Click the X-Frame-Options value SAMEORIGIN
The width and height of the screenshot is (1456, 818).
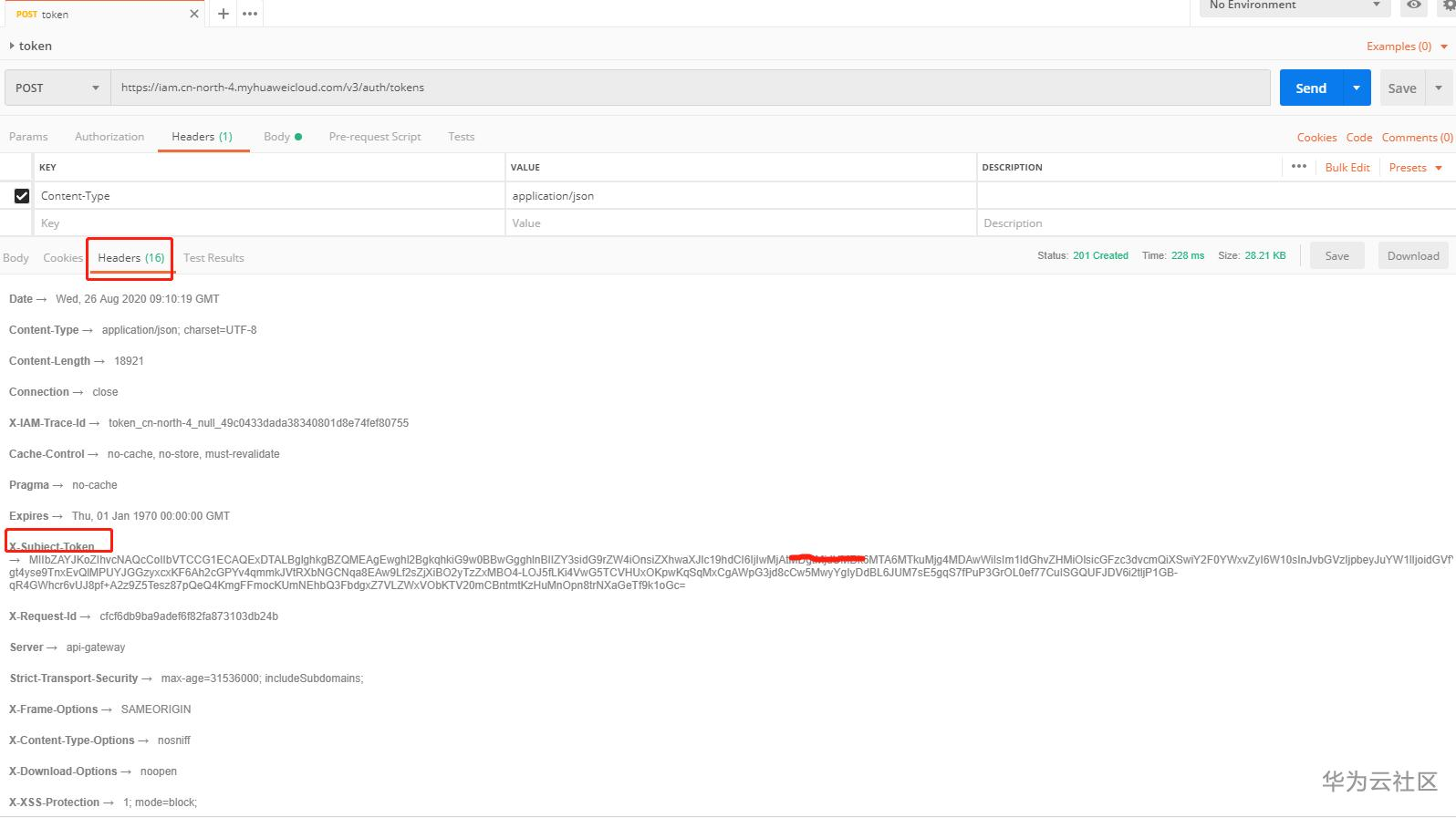pos(156,709)
